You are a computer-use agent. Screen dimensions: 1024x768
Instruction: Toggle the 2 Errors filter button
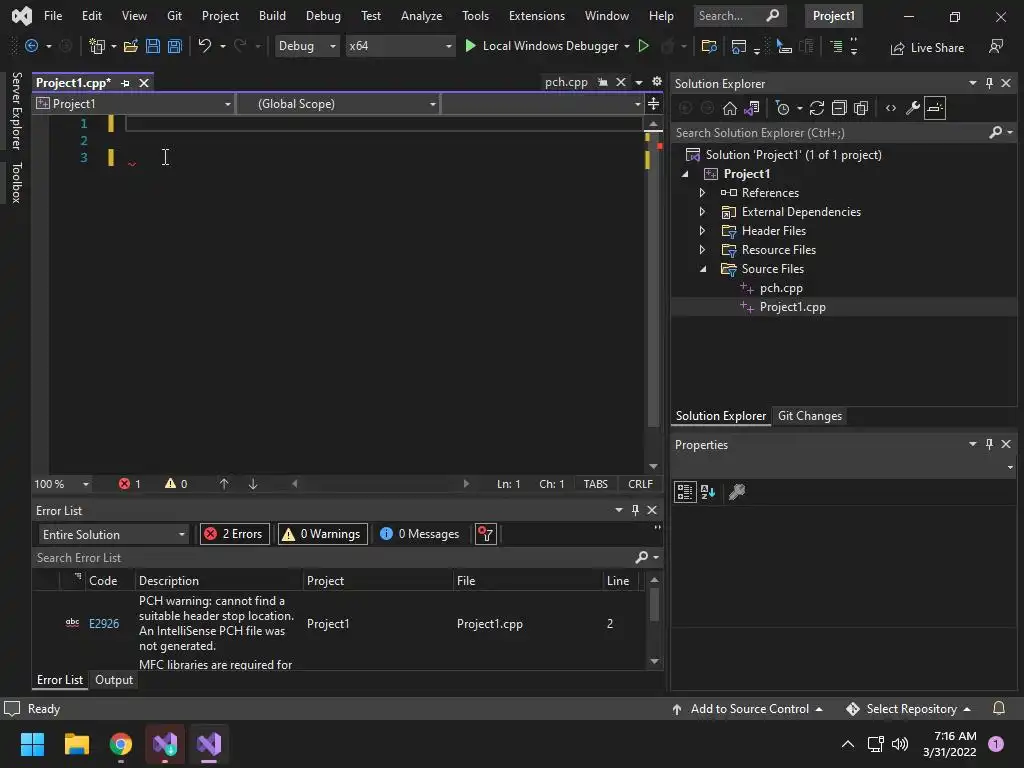[x=233, y=534]
